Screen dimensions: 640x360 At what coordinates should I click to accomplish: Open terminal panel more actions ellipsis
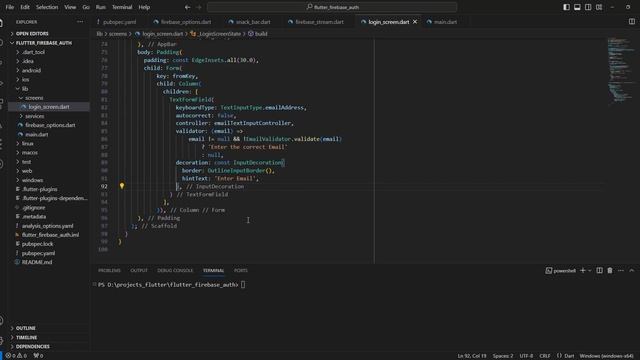(x=621, y=270)
